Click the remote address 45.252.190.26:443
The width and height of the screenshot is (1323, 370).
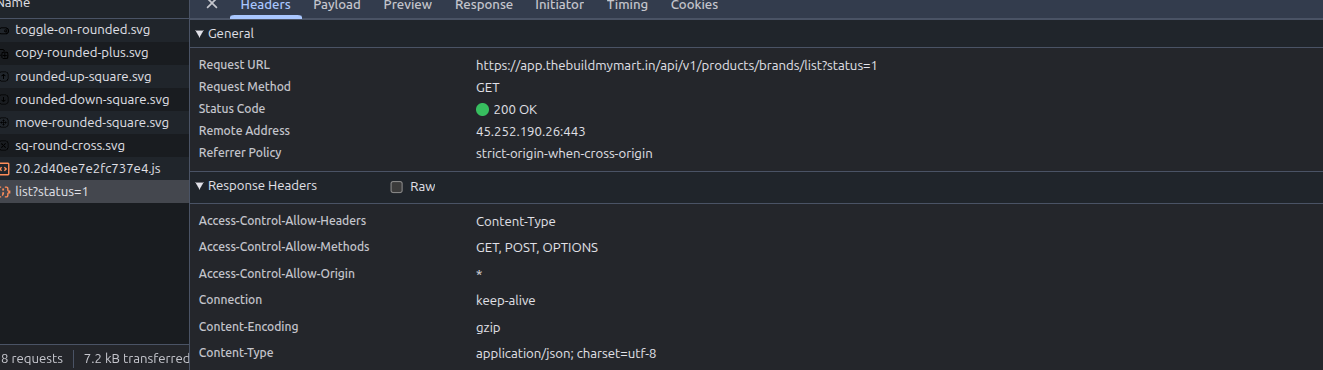530,131
